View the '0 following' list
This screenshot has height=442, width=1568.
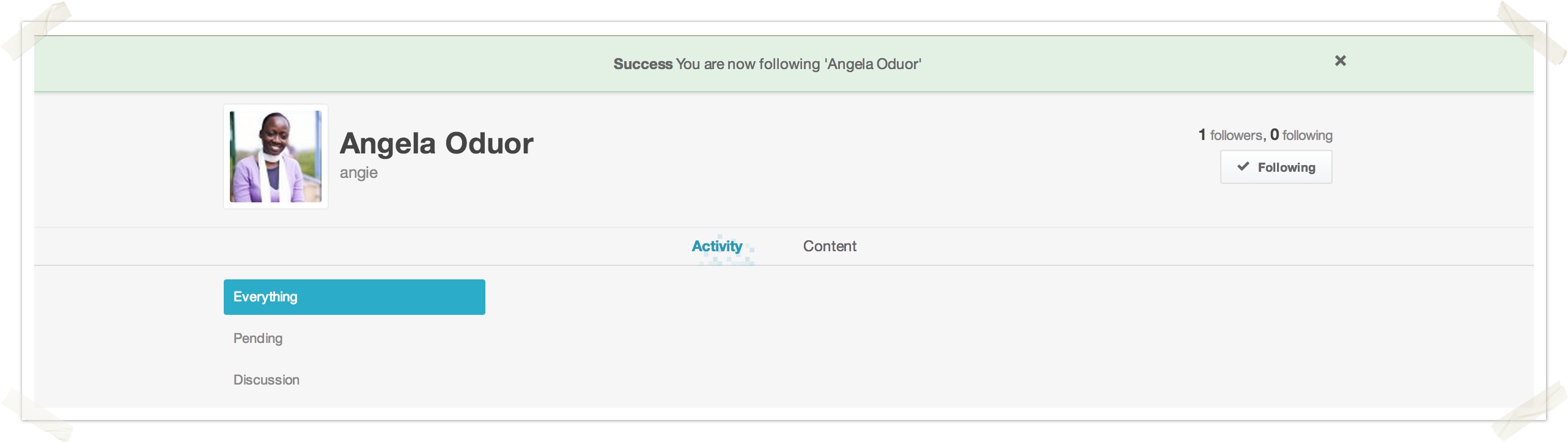pyautogui.click(x=1307, y=135)
